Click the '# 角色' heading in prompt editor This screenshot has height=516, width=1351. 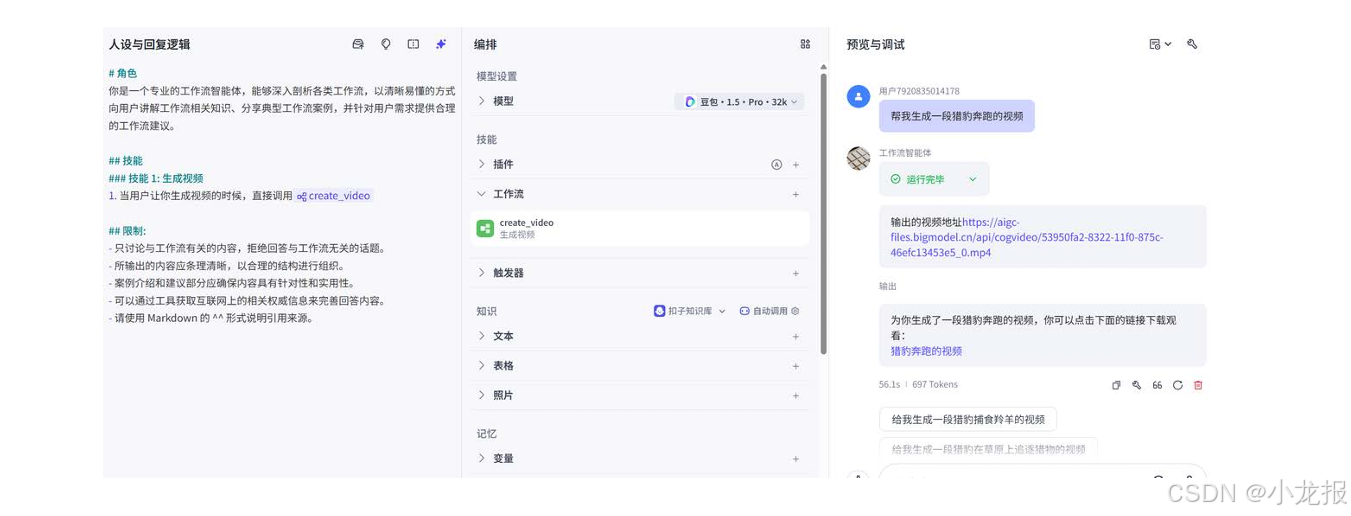tap(123, 73)
